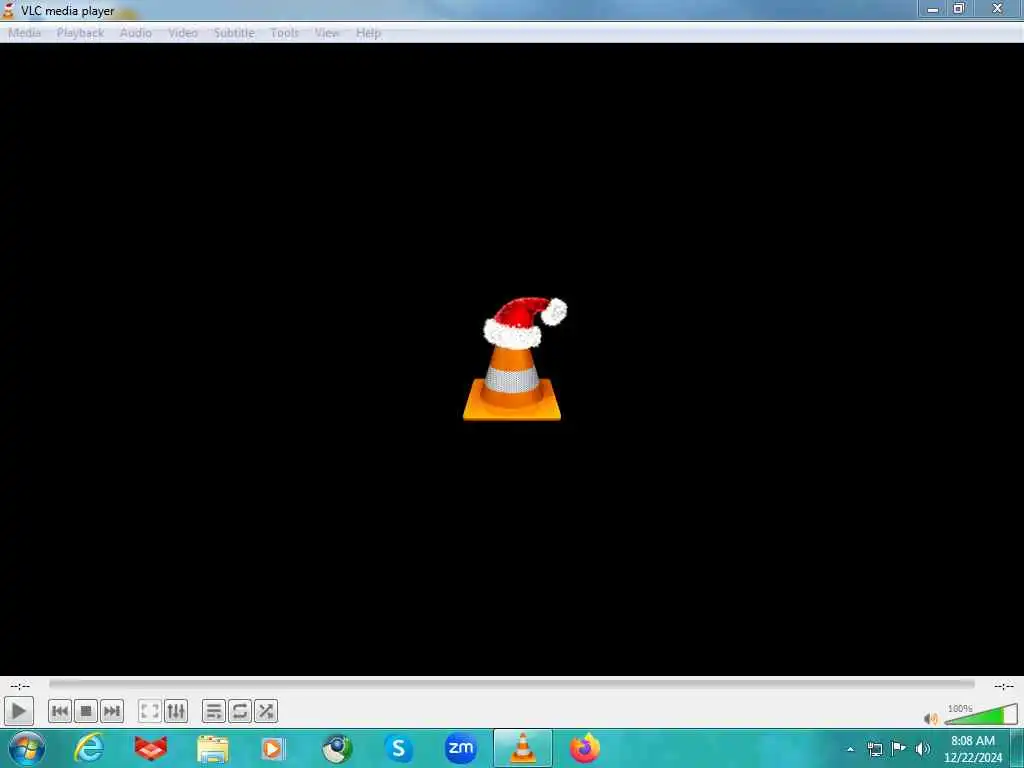Close the VLC media player window
The width and height of the screenshot is (1024, 768).
point(997,8)
